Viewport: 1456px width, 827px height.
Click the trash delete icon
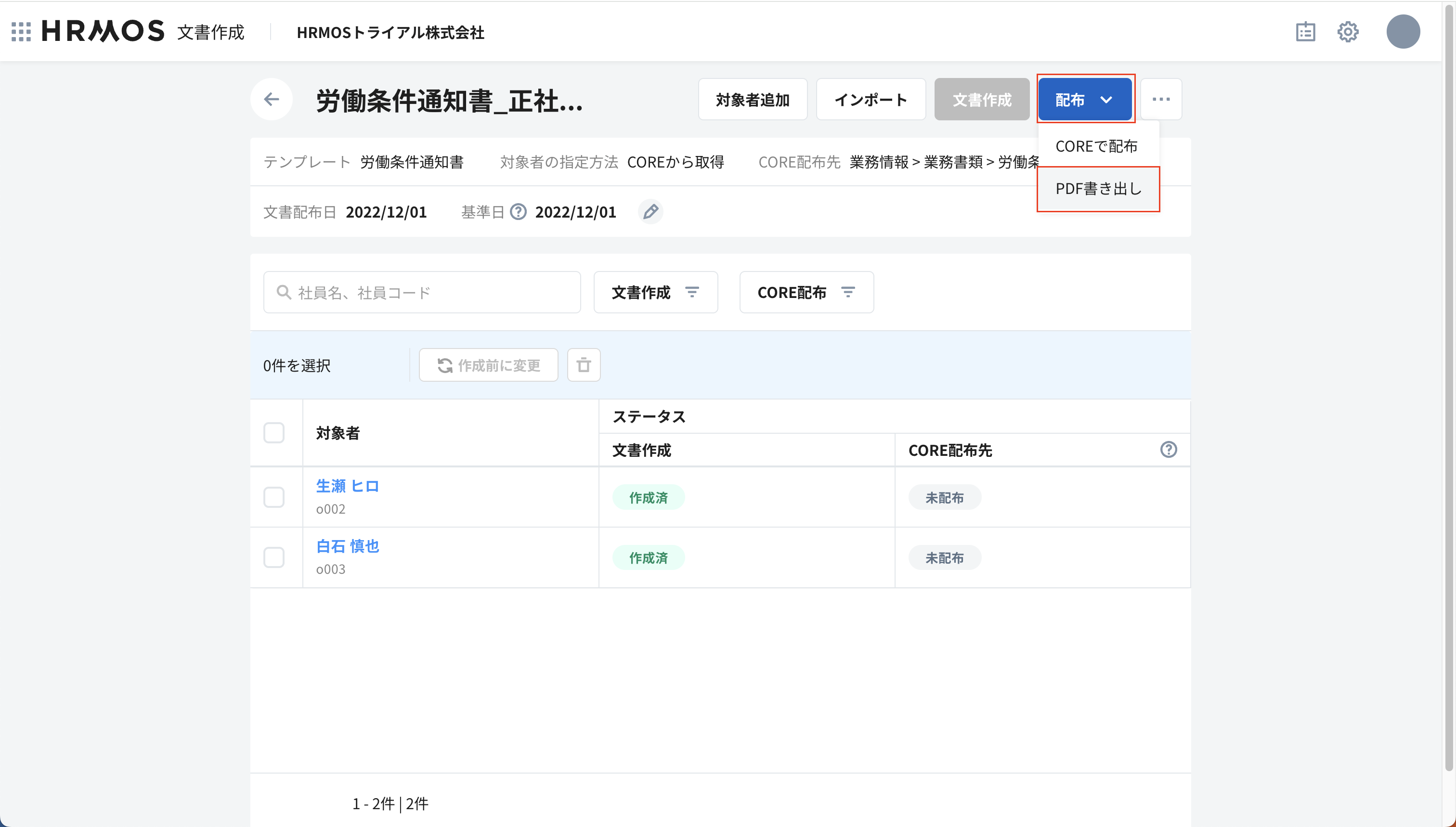(584, 365)
